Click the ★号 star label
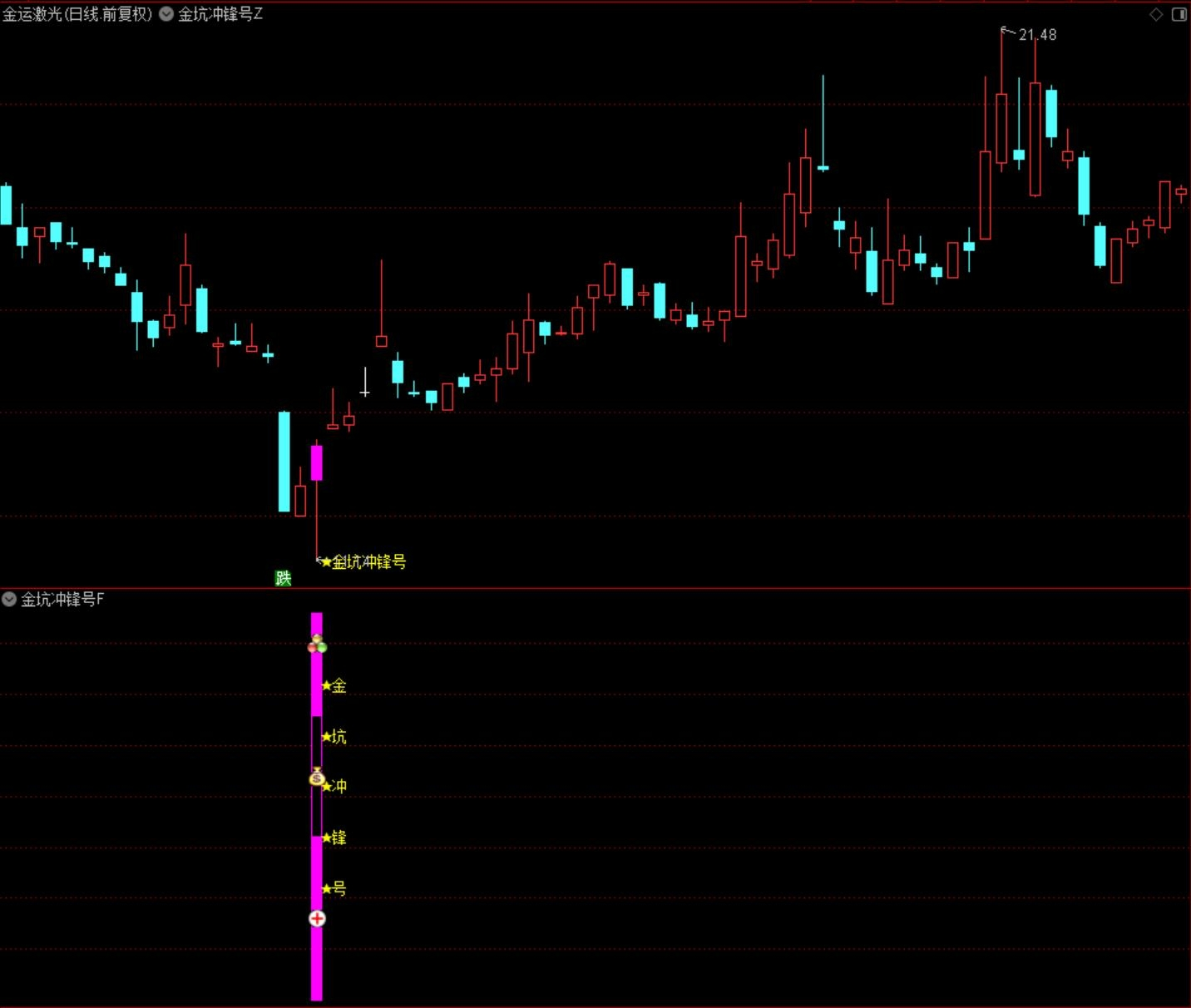This screenshot has height=1008, width=1191. click(x=334, y=889)
